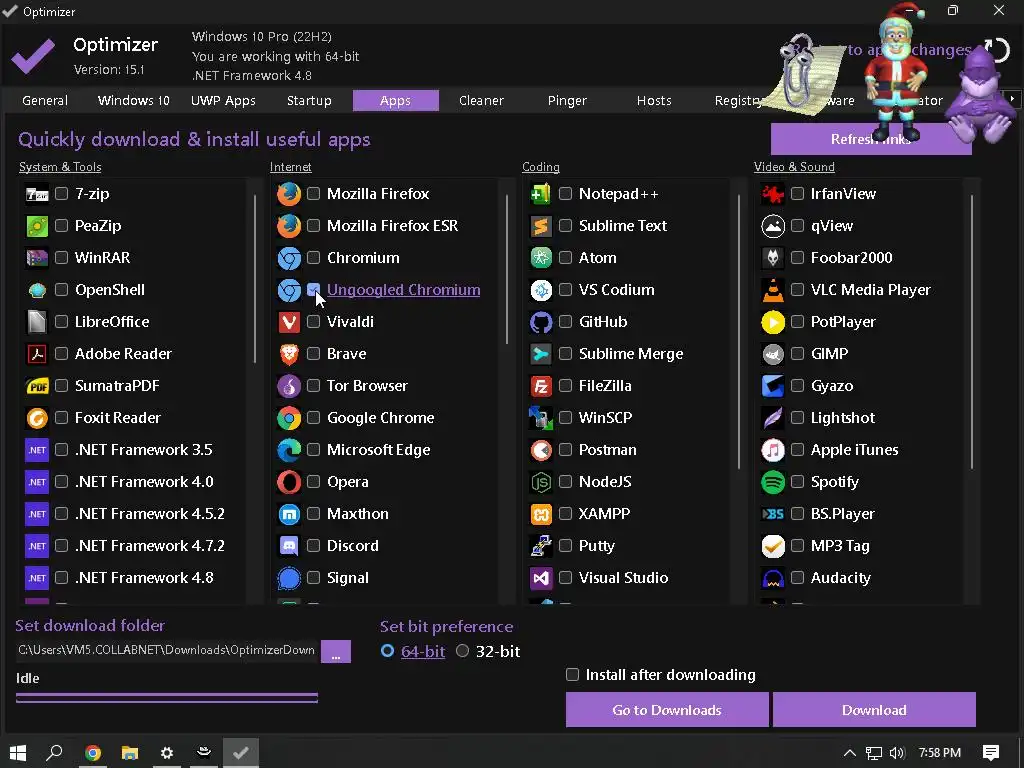The width and height of the screenshot is (1024, 768).
Task: Click the Brave lion icon
Action: [x=289, y=354]
